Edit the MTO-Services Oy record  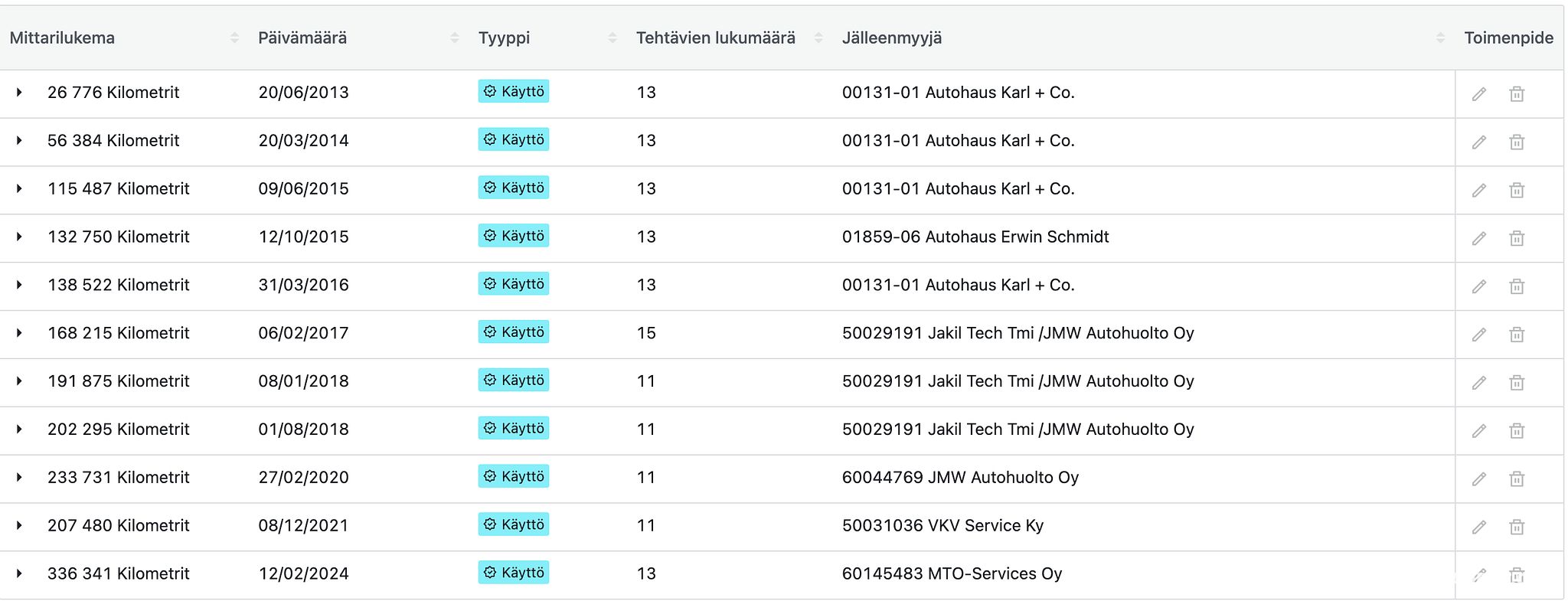(1479, 575)
